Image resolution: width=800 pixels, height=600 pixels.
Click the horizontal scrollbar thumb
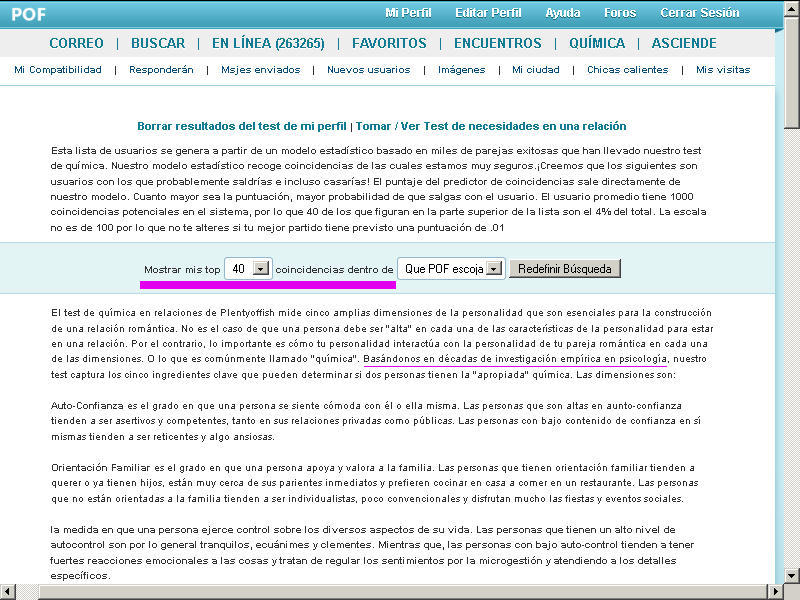click(x=403, y=592)
